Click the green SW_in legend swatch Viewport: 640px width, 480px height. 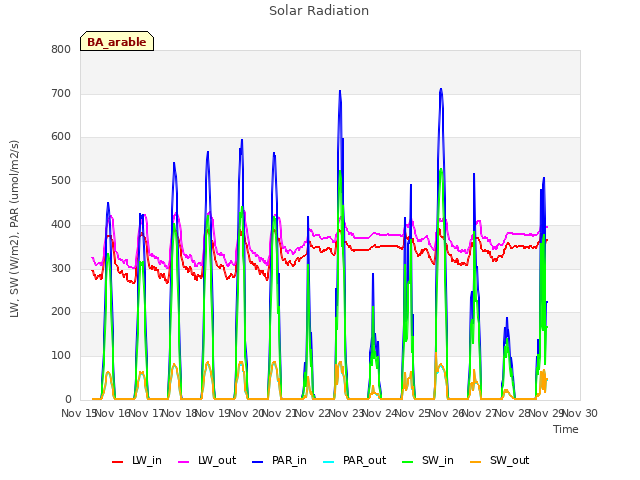(408, 462)
